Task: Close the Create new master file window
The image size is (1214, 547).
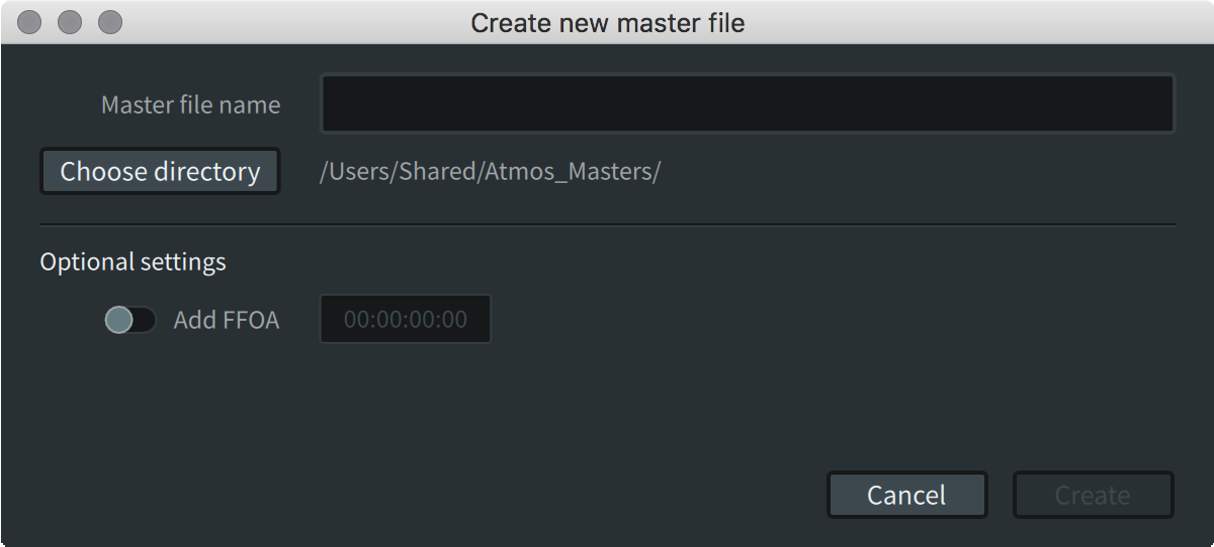Action: pos(30,22)
